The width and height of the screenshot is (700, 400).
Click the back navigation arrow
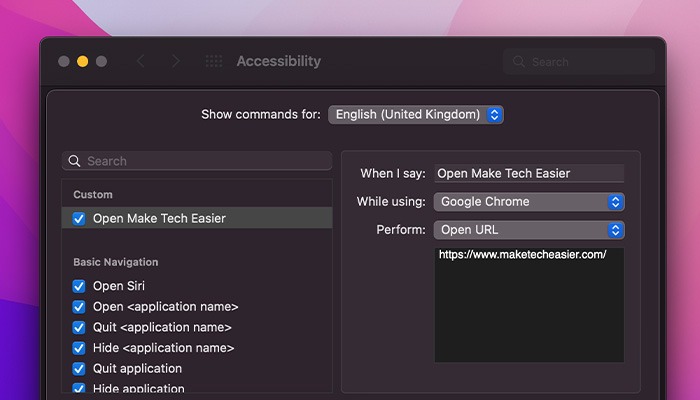pos(141,61)
